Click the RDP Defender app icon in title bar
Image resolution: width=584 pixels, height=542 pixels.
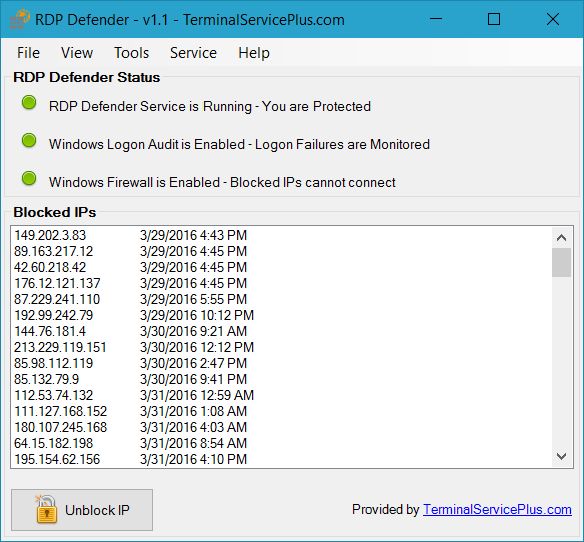click(19, 19)
